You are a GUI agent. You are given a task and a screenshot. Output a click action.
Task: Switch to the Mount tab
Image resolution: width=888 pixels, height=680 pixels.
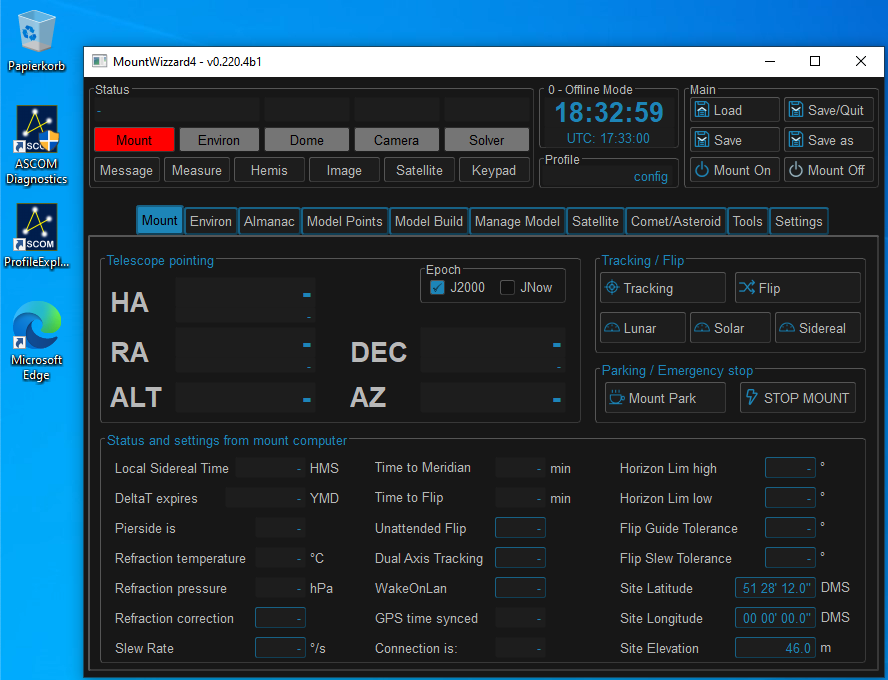[160, 220]
